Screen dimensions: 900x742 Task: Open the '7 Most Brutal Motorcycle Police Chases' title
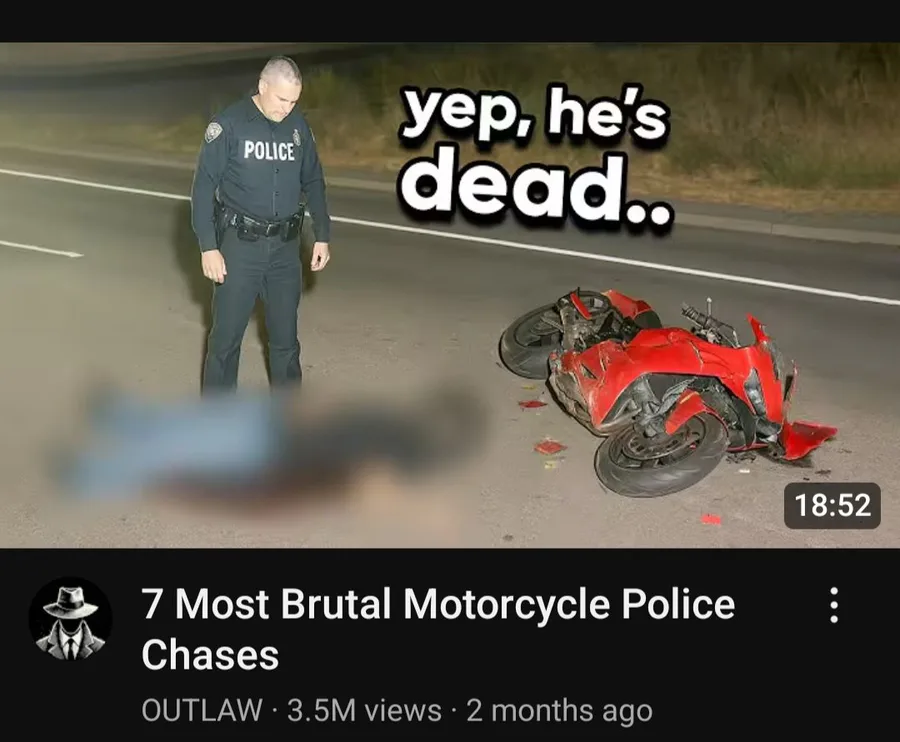[438, 629]
